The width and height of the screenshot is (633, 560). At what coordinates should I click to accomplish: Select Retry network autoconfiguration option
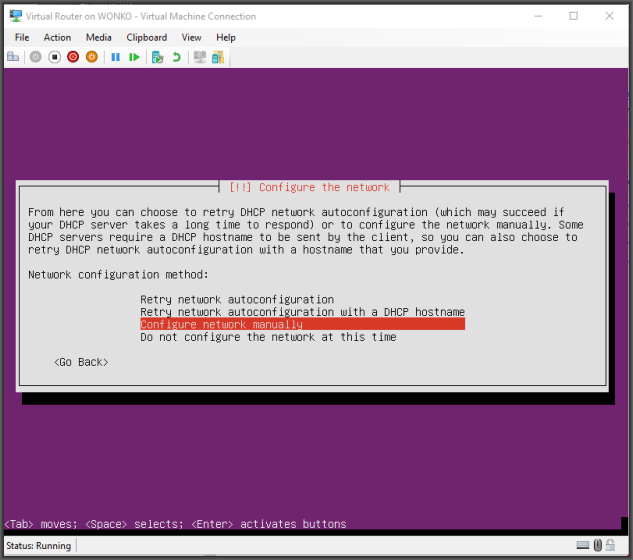tap(237, 300)
